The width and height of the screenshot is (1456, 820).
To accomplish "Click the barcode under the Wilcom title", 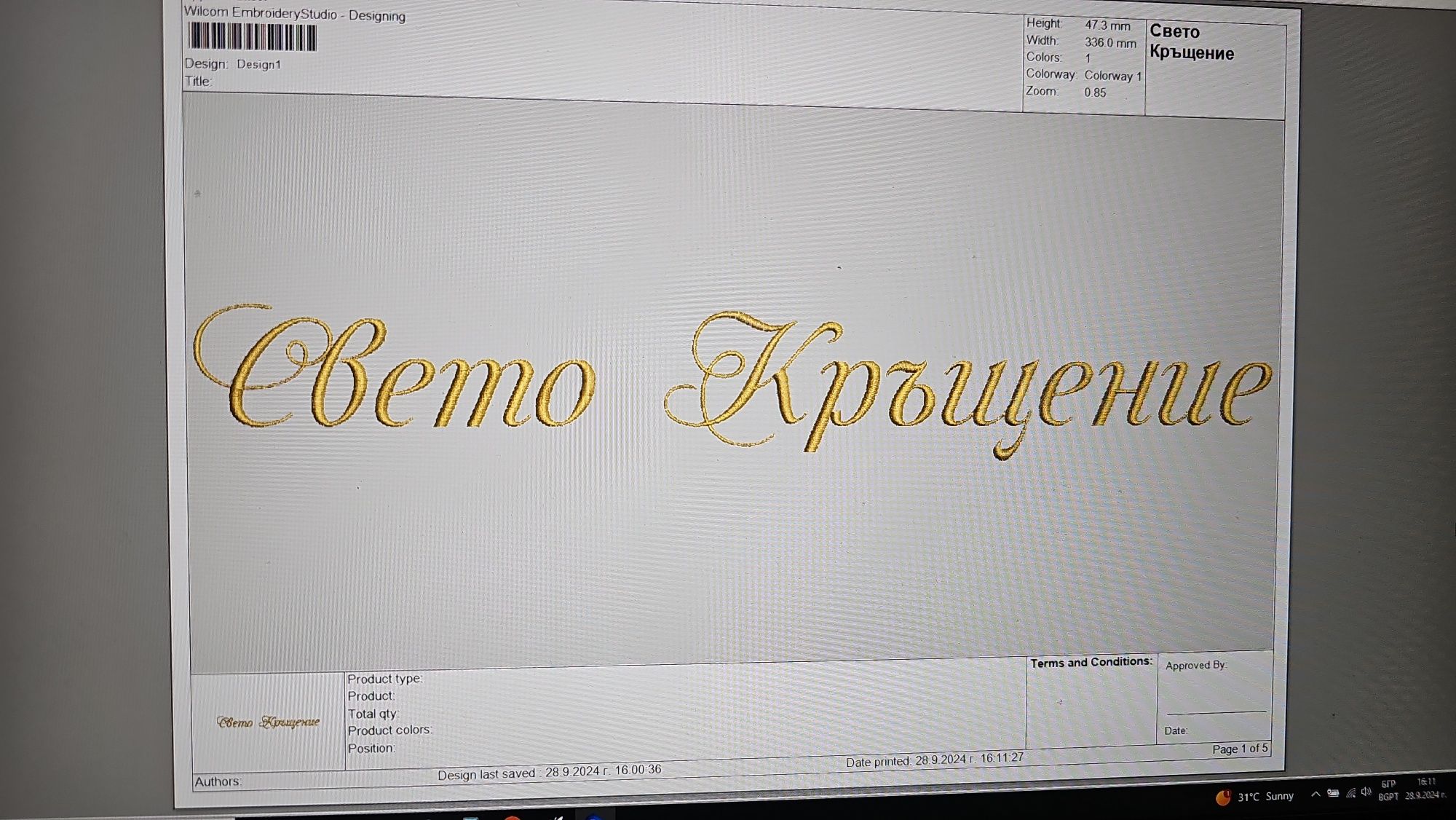I will 252,36.
